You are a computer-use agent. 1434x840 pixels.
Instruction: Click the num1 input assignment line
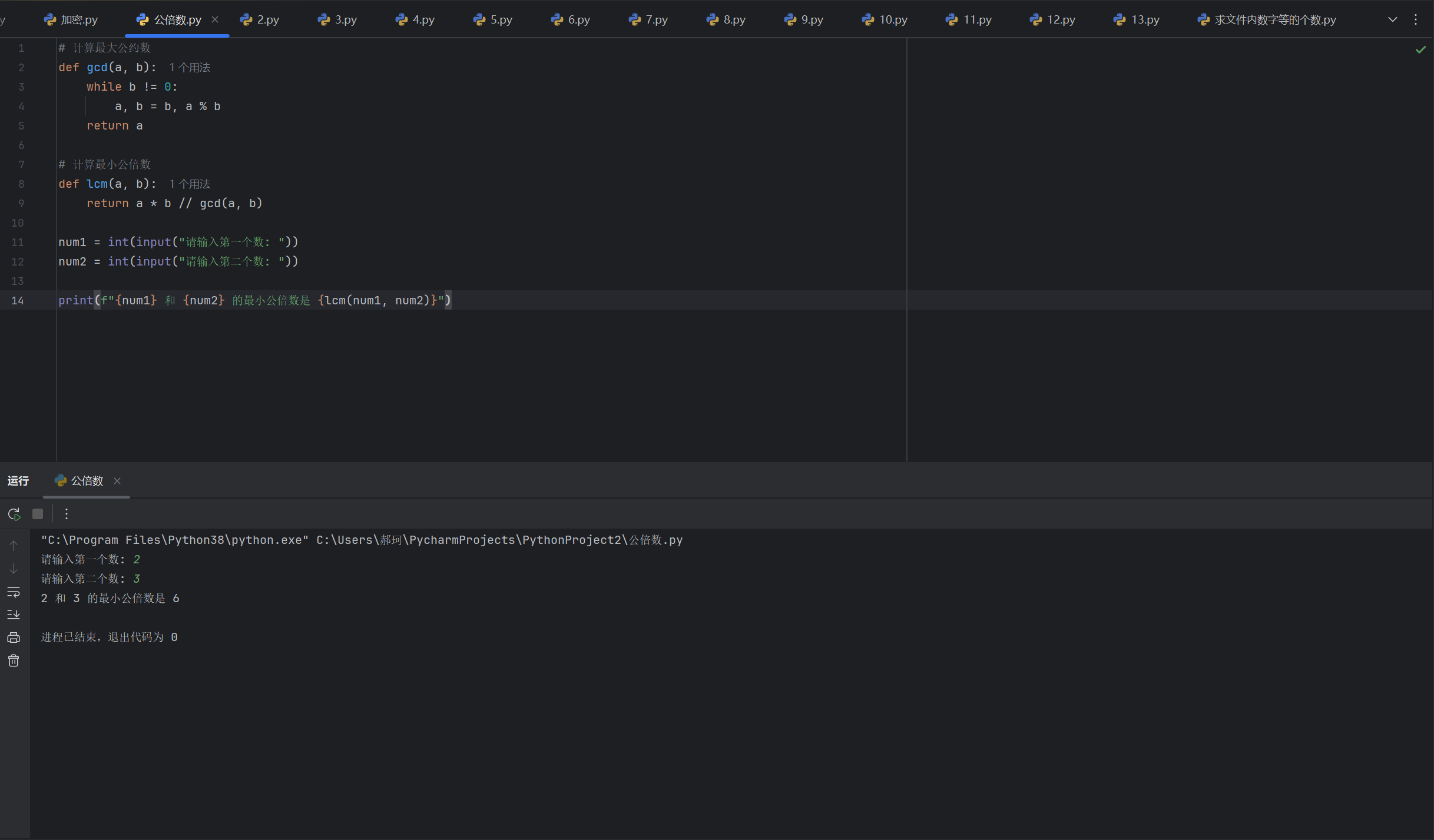point(178,242)
